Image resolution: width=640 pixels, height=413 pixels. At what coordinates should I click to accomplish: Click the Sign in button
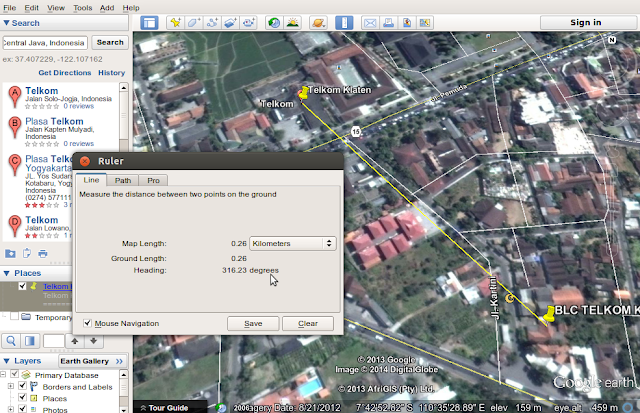tap(586, 22)
